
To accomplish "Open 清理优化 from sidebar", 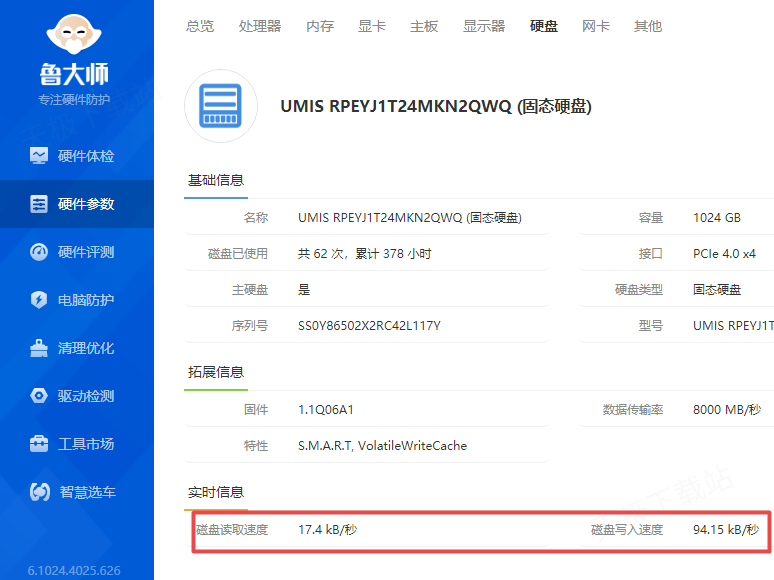I will (77, 348).
